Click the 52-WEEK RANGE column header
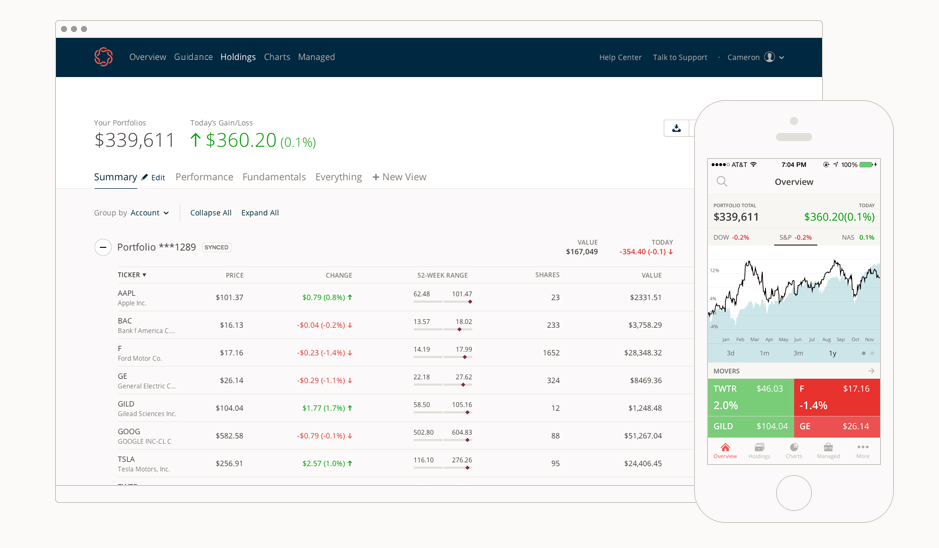The image size is (939, 548). pyautogui.click(x=443, y=275)
